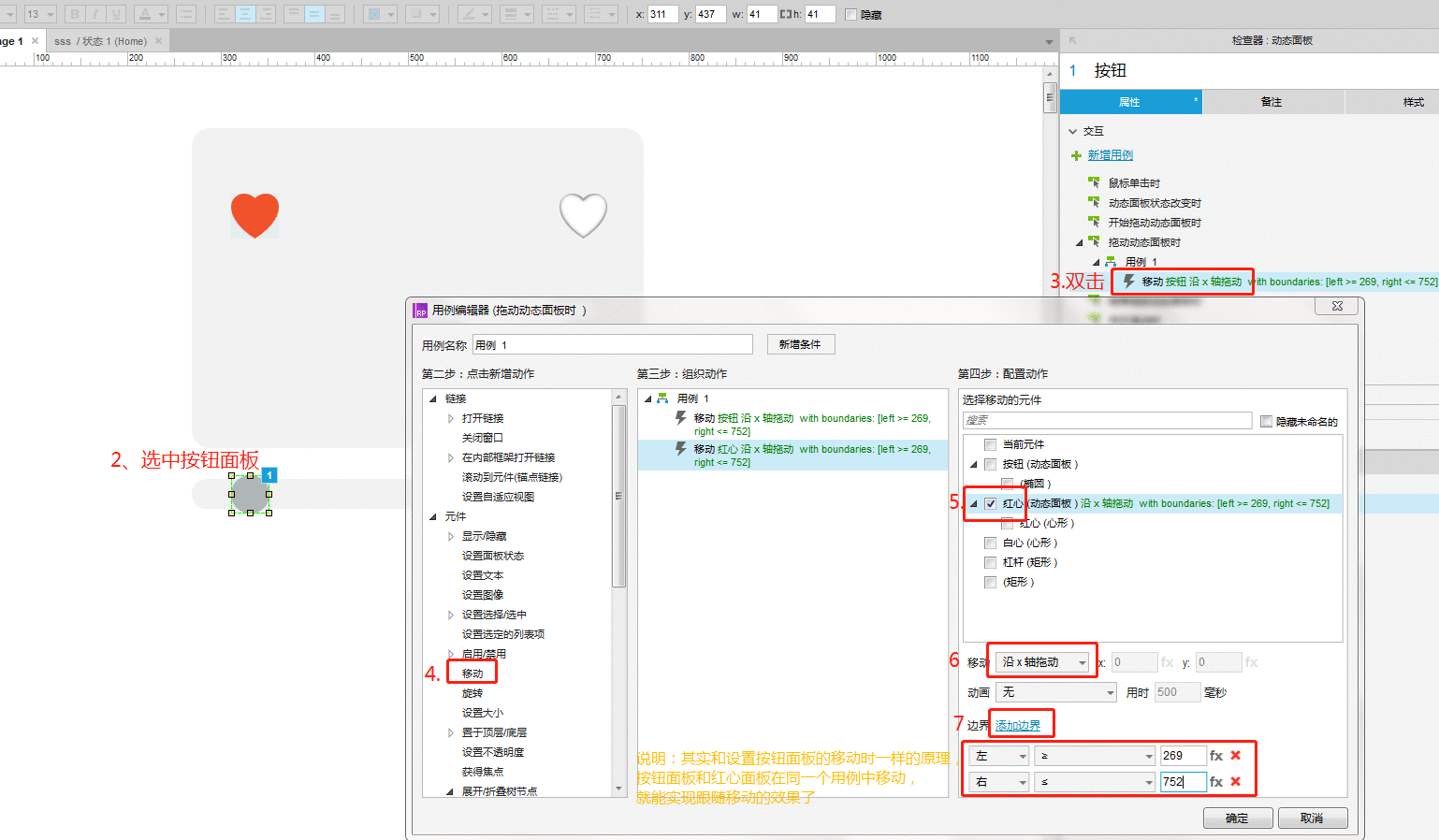Open the font size 13 dropdown

pos(39,14)
